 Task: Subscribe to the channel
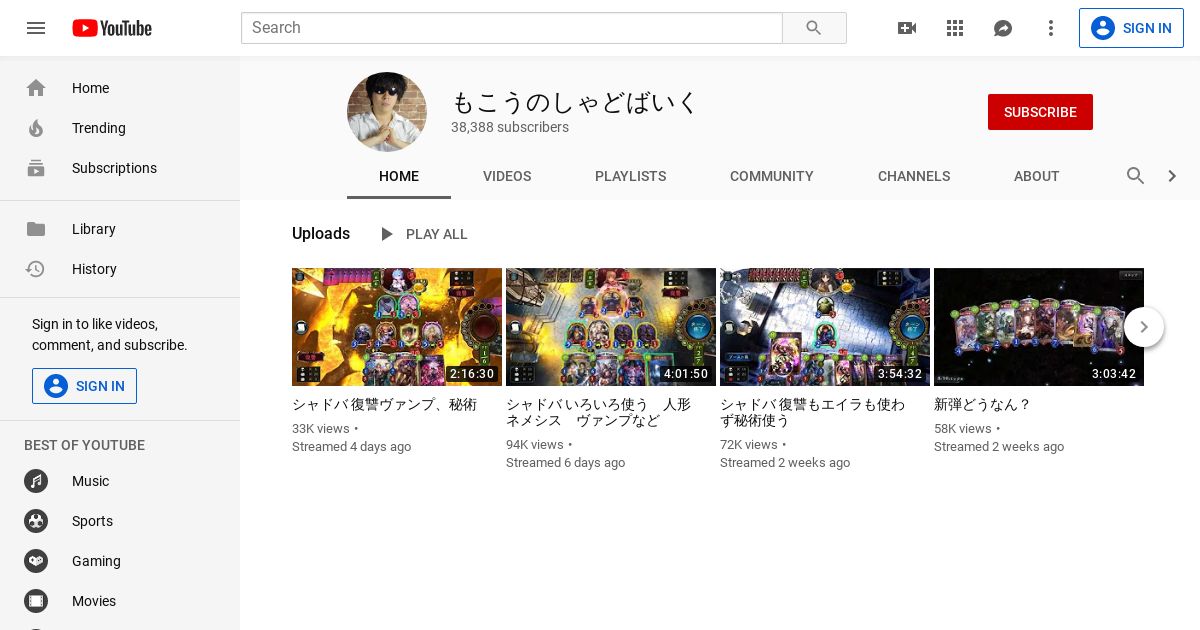pyautogui.click(x=1040, y=112)
